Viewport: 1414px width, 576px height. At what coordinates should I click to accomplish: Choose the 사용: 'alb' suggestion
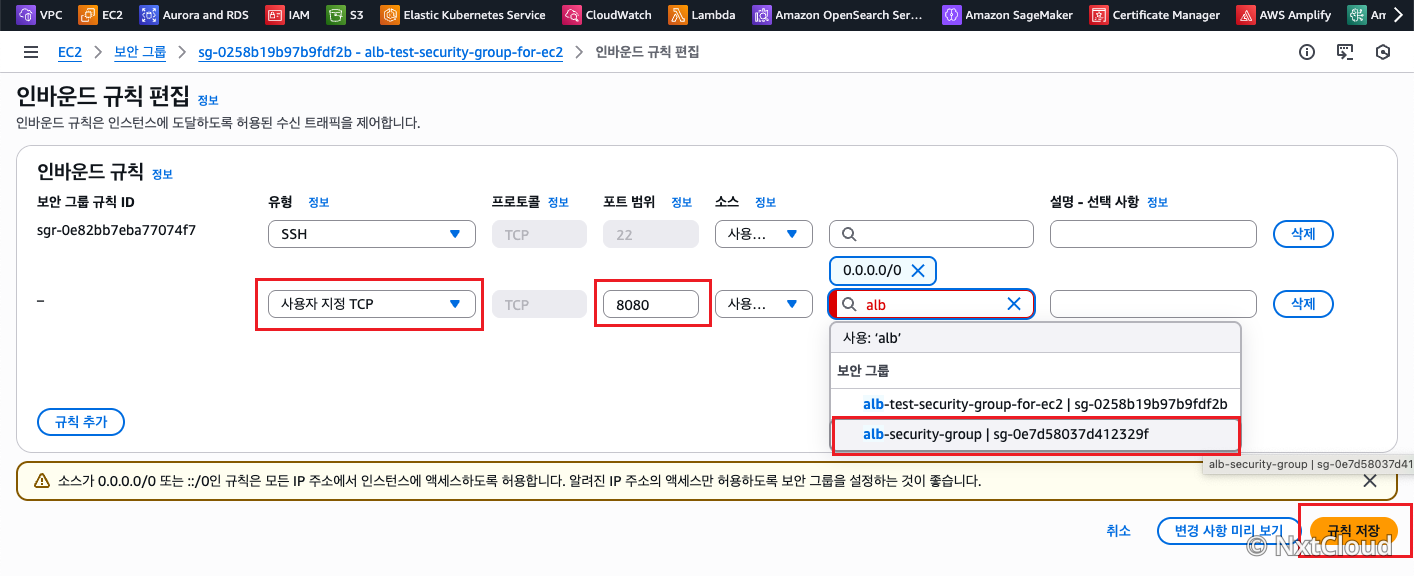coord(1036,338)
